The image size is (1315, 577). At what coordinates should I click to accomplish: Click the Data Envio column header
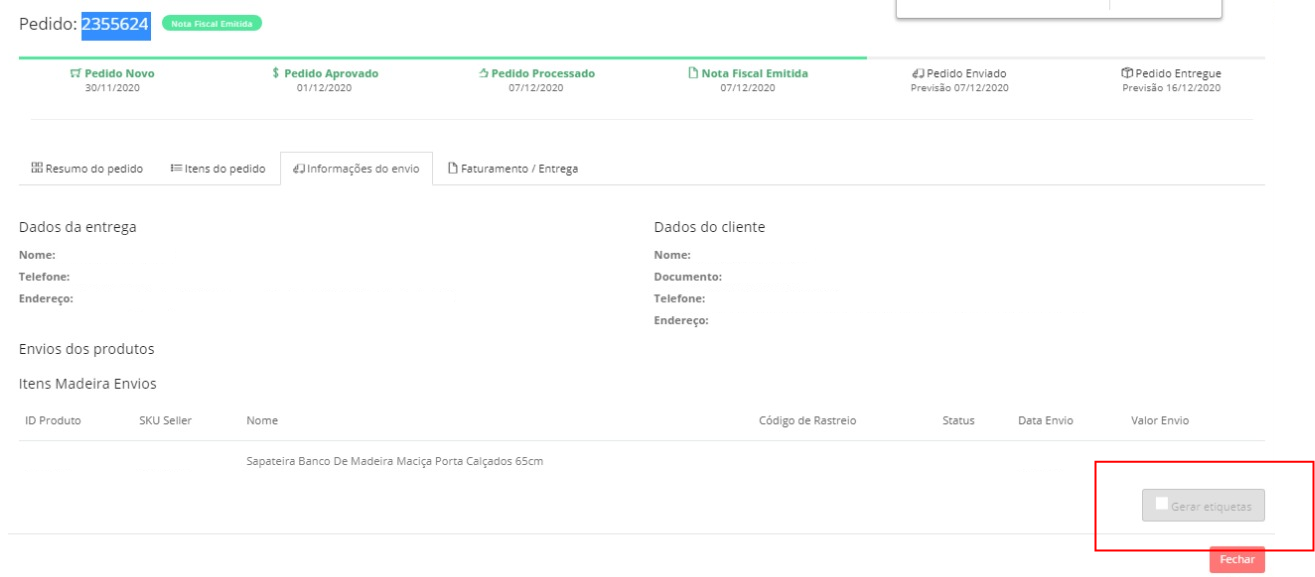click(1045, 421)
